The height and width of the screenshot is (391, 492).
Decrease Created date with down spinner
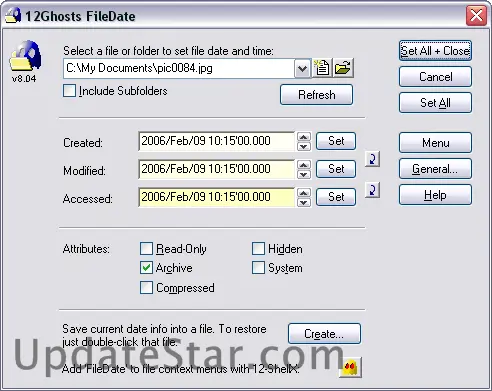pyautogui.click(x=304, y=146)
